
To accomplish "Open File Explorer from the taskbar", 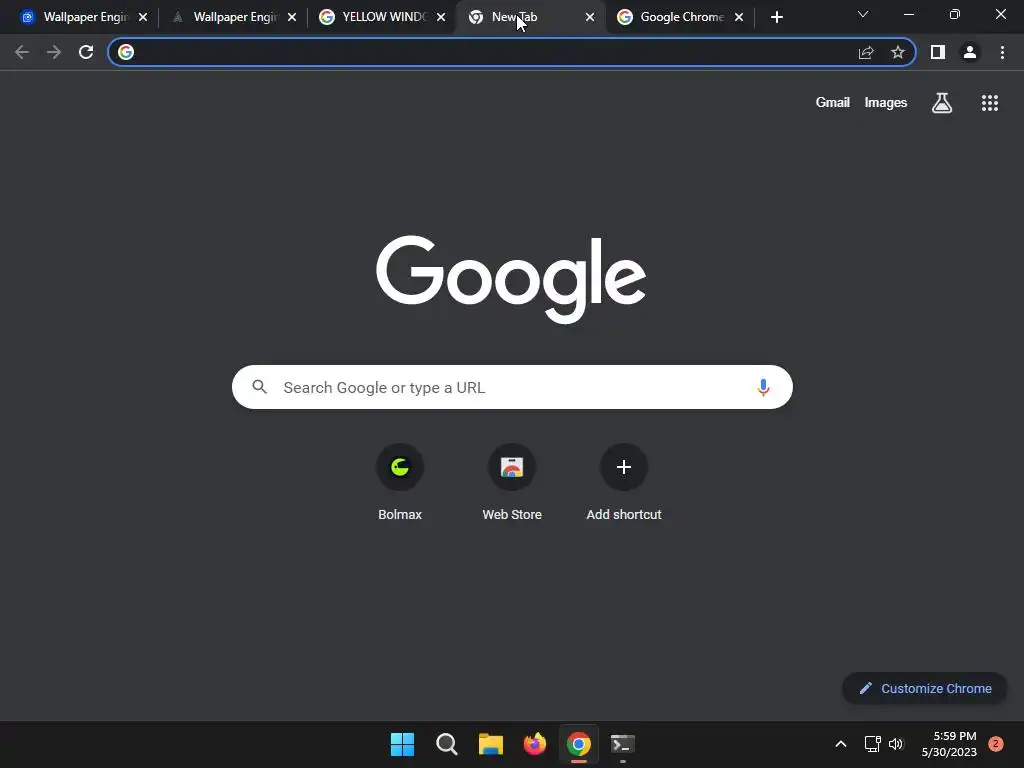I will (x=490, y=744).
